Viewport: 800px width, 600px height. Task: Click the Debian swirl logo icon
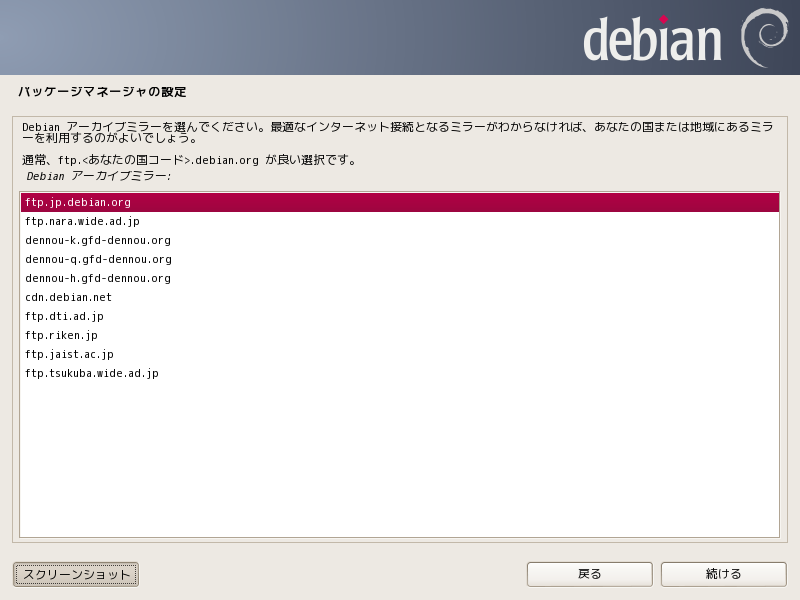[x=763, y=38]
